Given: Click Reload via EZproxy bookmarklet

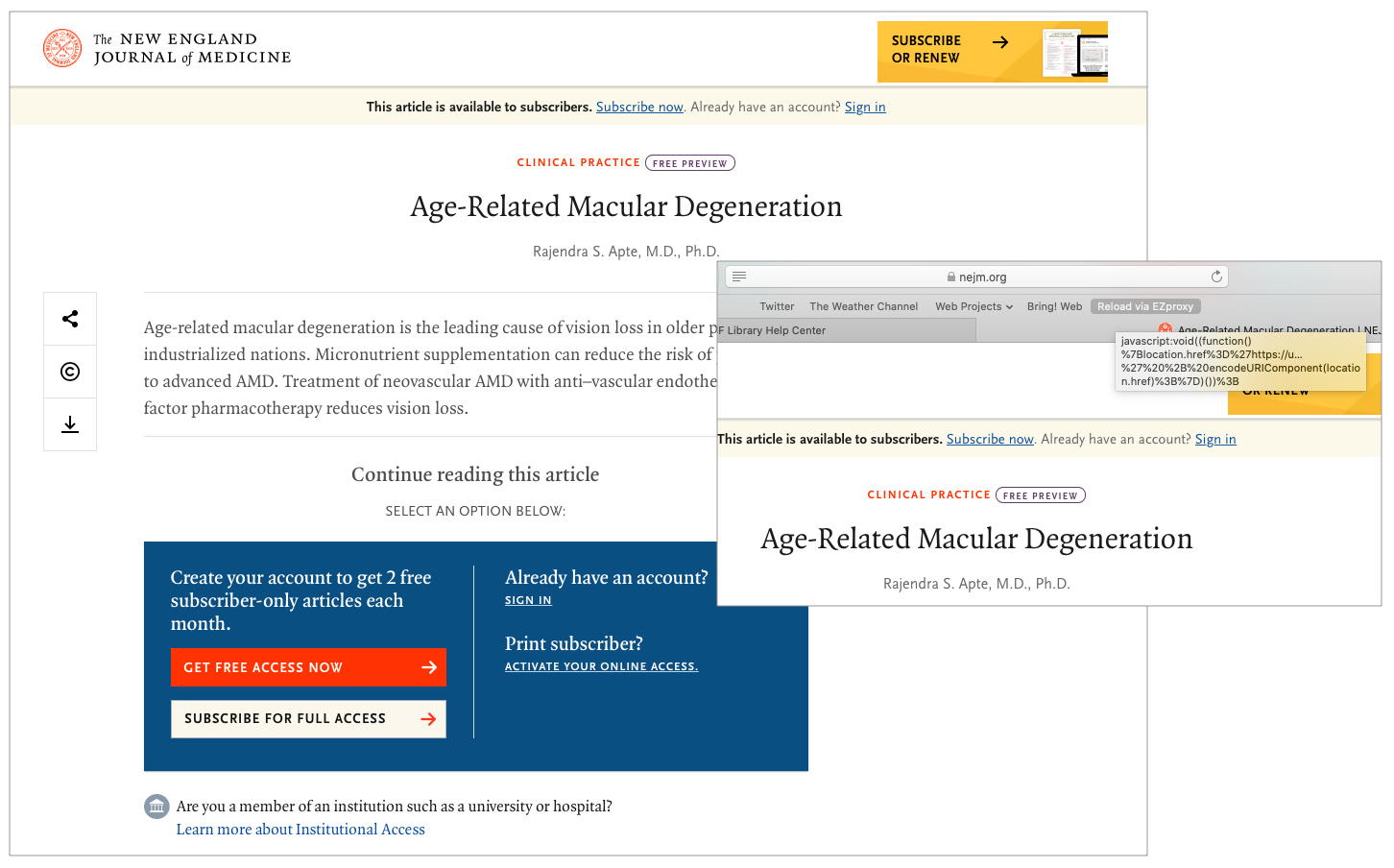Looking at the screenshot, I should pyautogui.click(x=1145, y=306).
